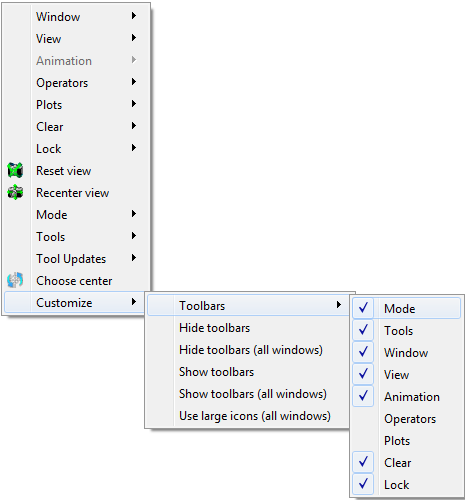465x500 pixels.
Task: Expand the Window submenu arrow
Action: 134,16
